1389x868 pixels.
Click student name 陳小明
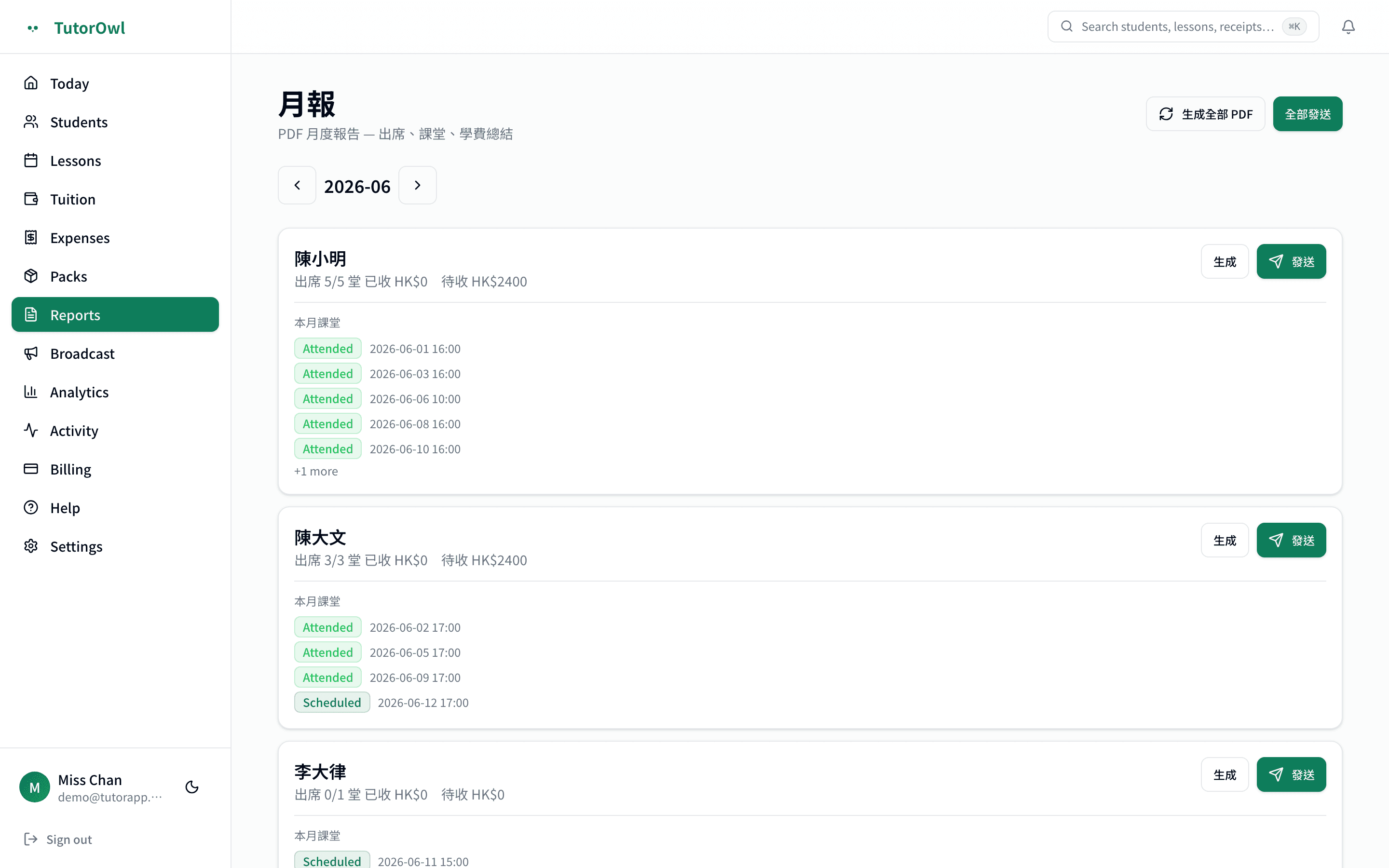pyautogui.click(x=320, y=258)
